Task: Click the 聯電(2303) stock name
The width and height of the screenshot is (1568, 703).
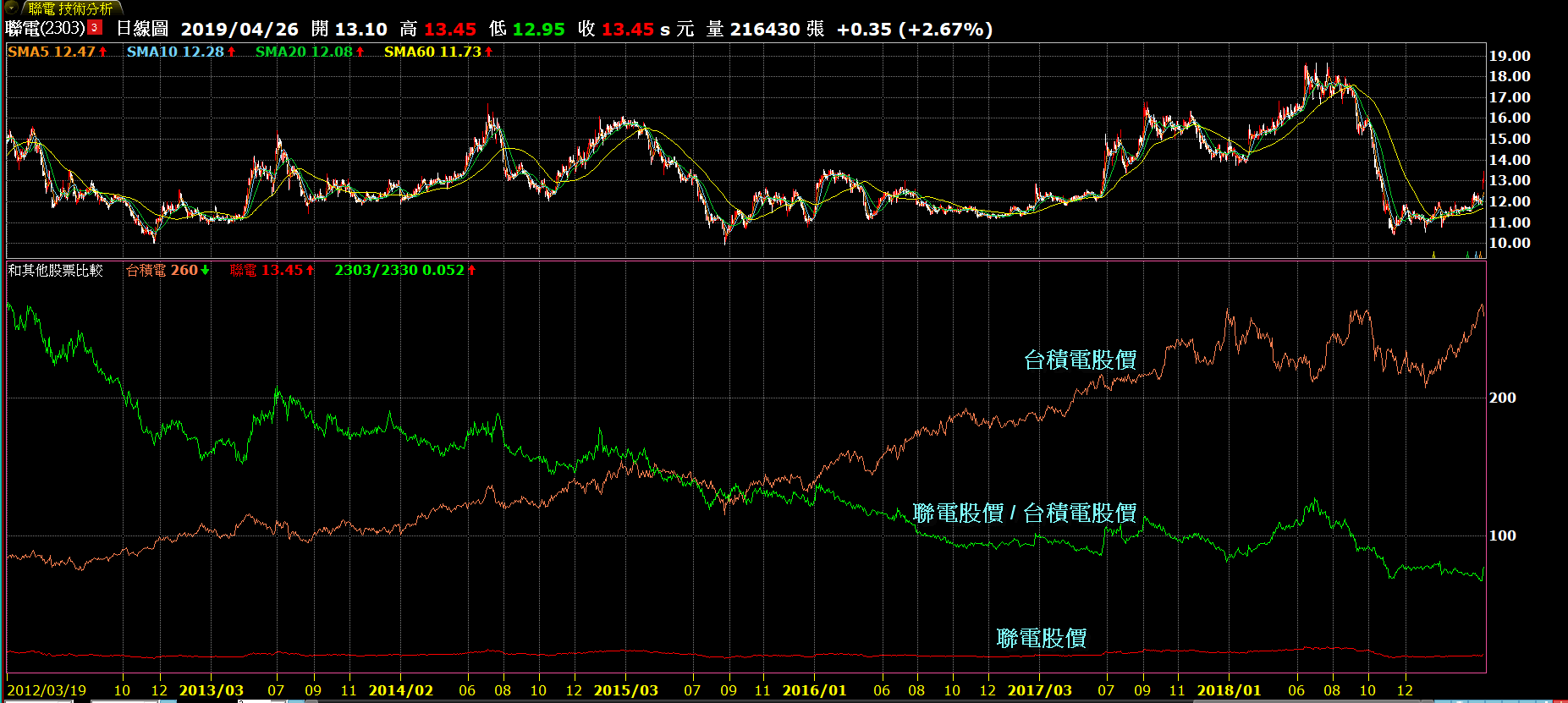Action: point(46,28)
